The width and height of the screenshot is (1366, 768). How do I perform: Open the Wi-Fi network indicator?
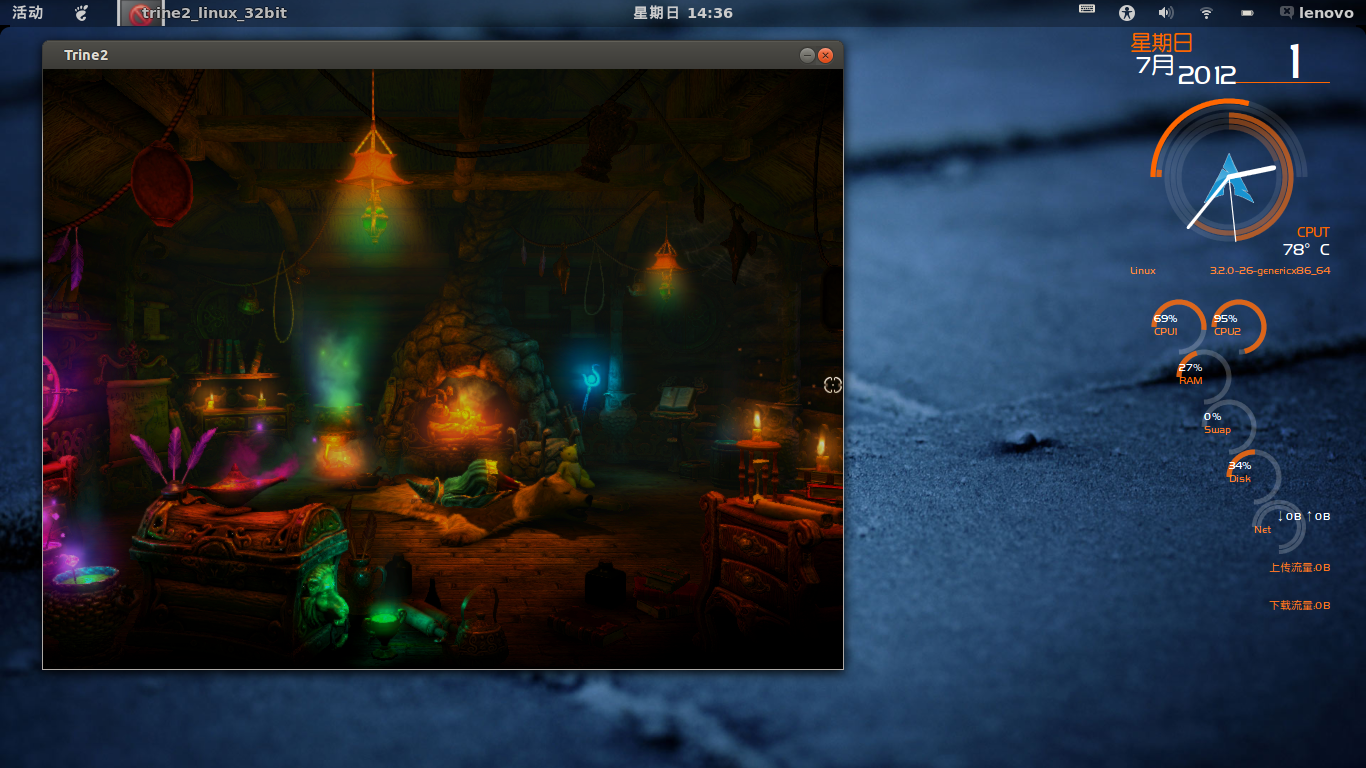click(x=1207, y=13)
